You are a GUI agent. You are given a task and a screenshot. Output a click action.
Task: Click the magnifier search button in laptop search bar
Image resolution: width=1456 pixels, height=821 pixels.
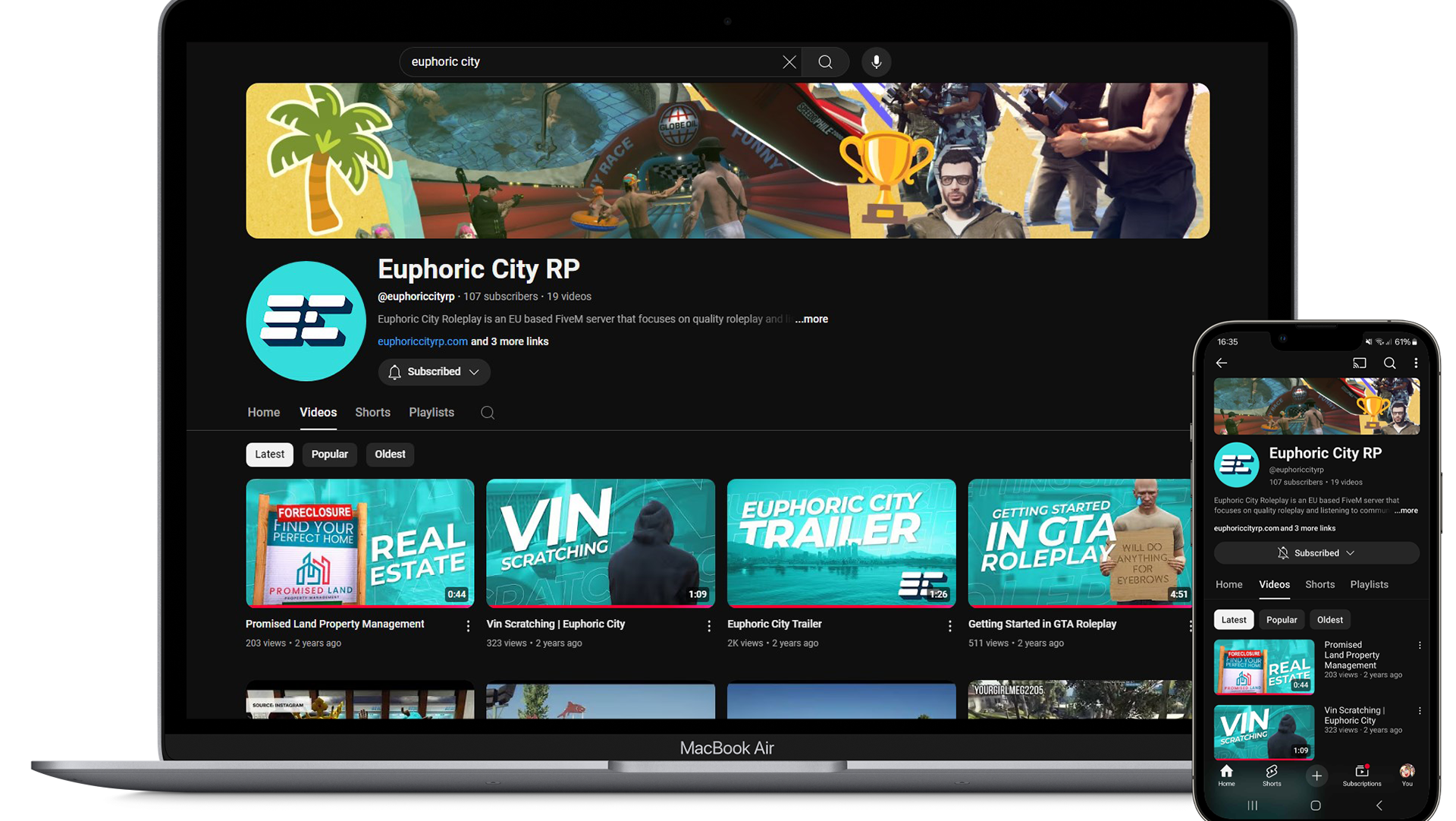(x=825, y=62)
